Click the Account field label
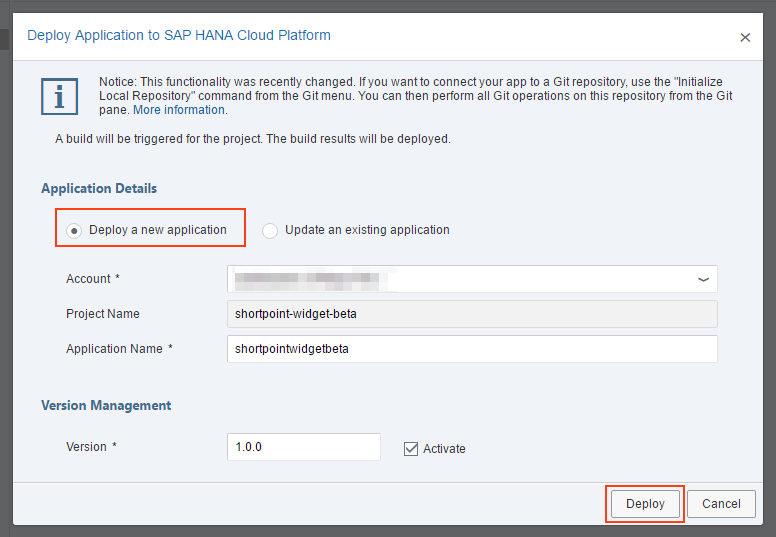 (93, 279)
